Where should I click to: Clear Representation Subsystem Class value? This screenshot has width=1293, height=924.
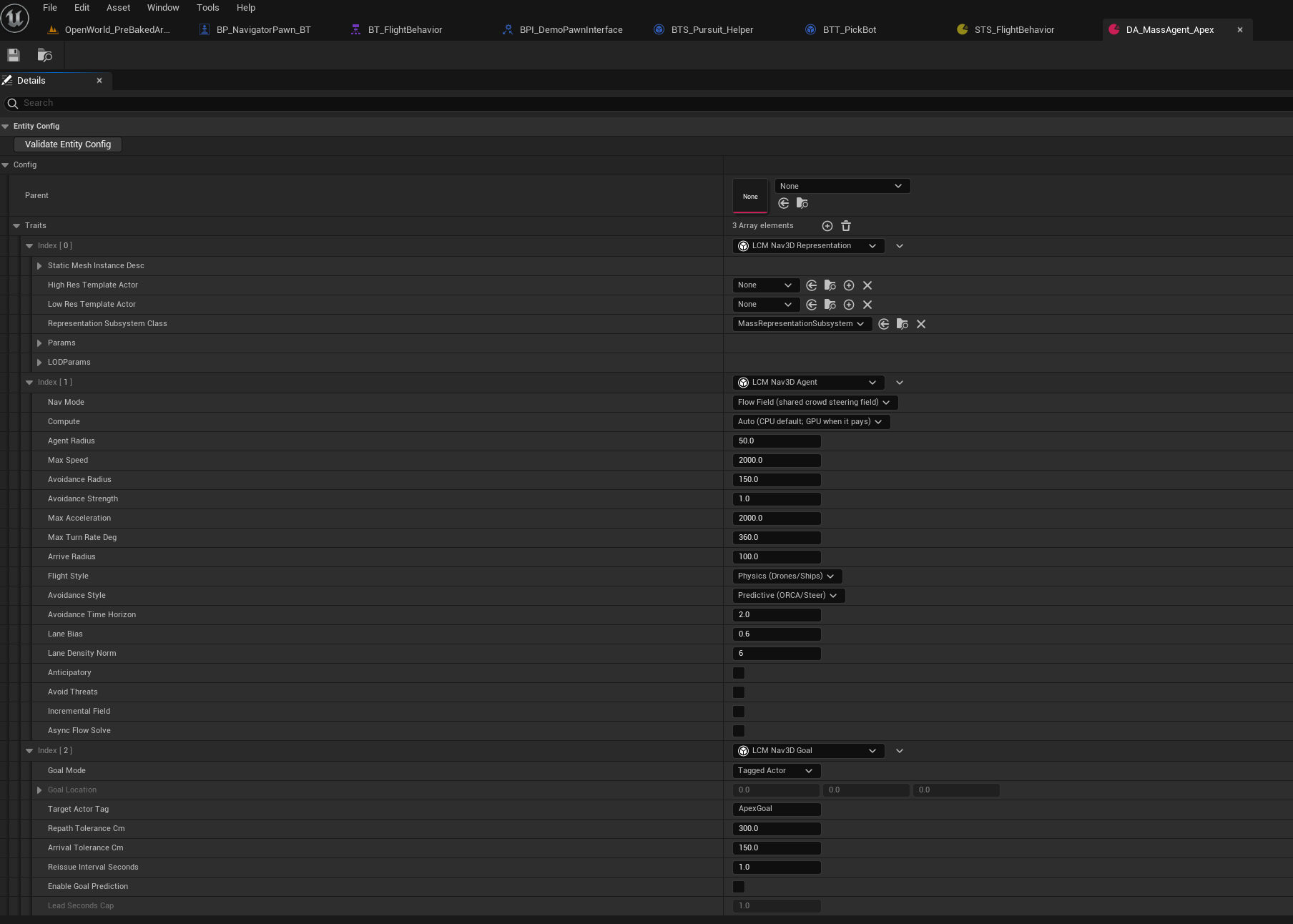(x=921, y=324)
